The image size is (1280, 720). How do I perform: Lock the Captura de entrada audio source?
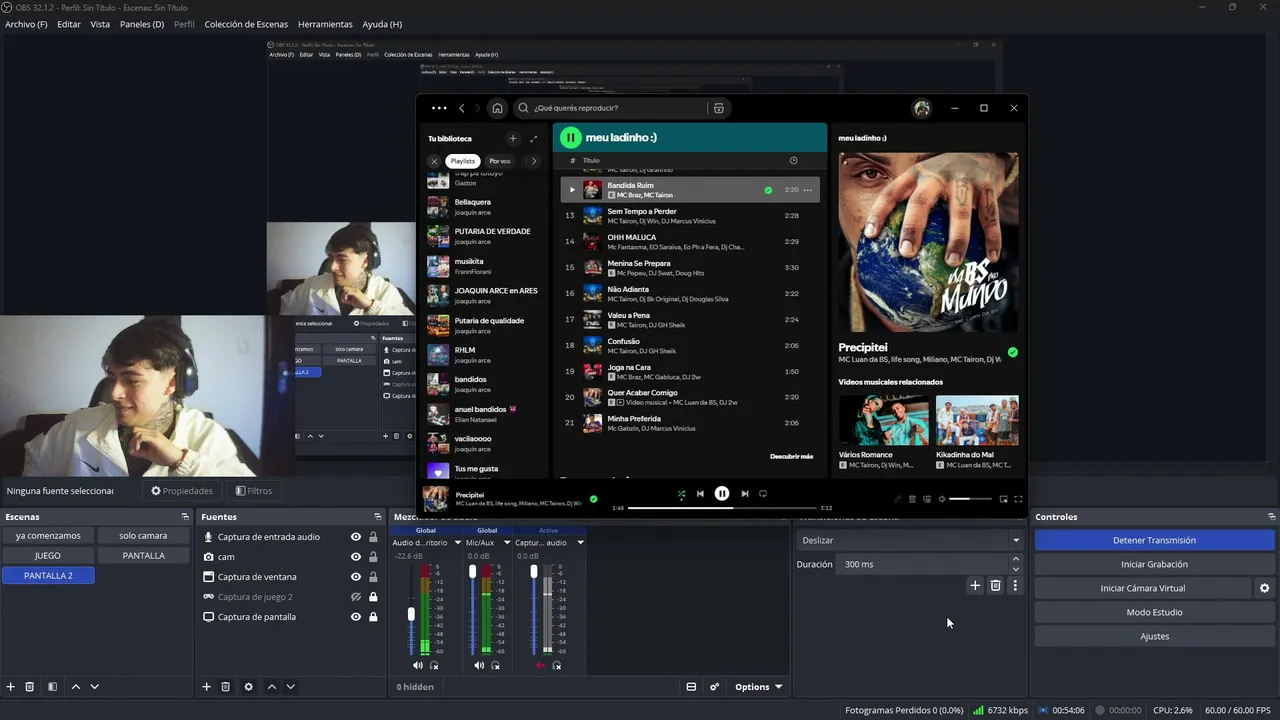point(373,537)
